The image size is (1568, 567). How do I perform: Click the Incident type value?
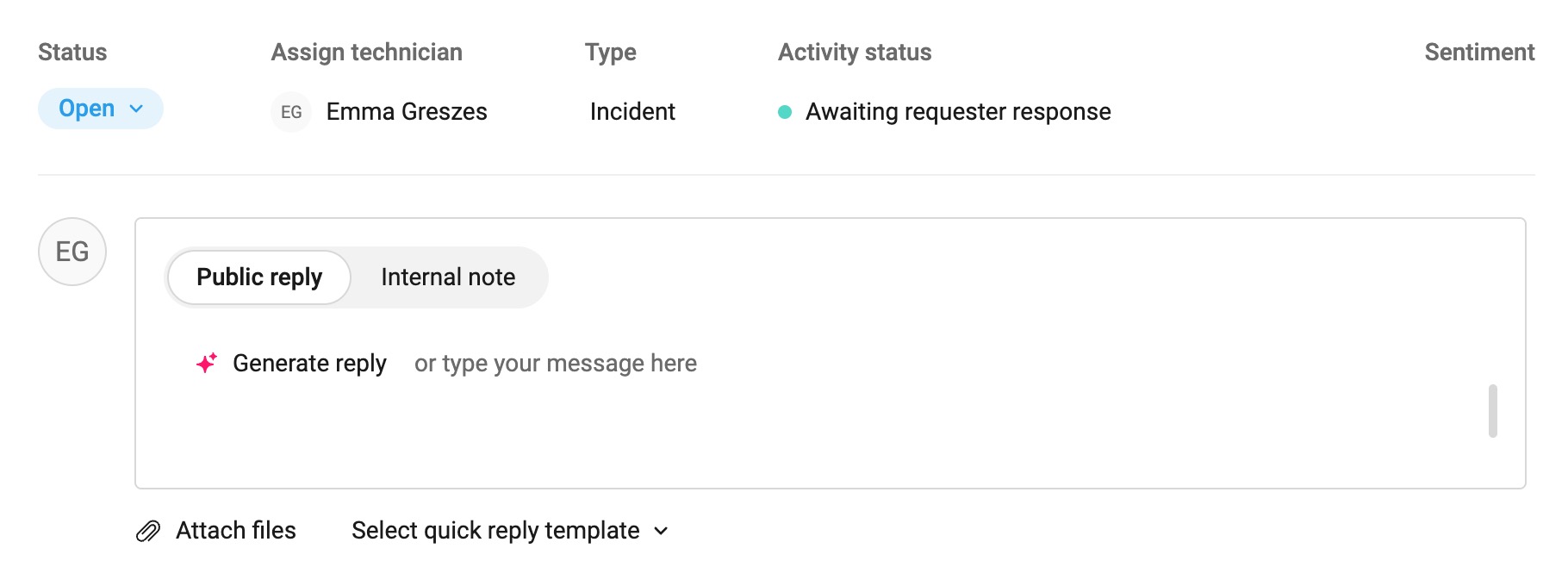point(632,112)
